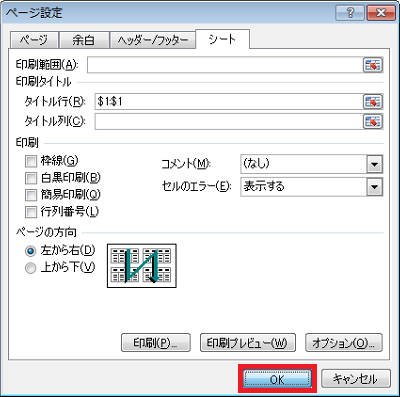Close the ページ設定 dialog

pos(381,13)
